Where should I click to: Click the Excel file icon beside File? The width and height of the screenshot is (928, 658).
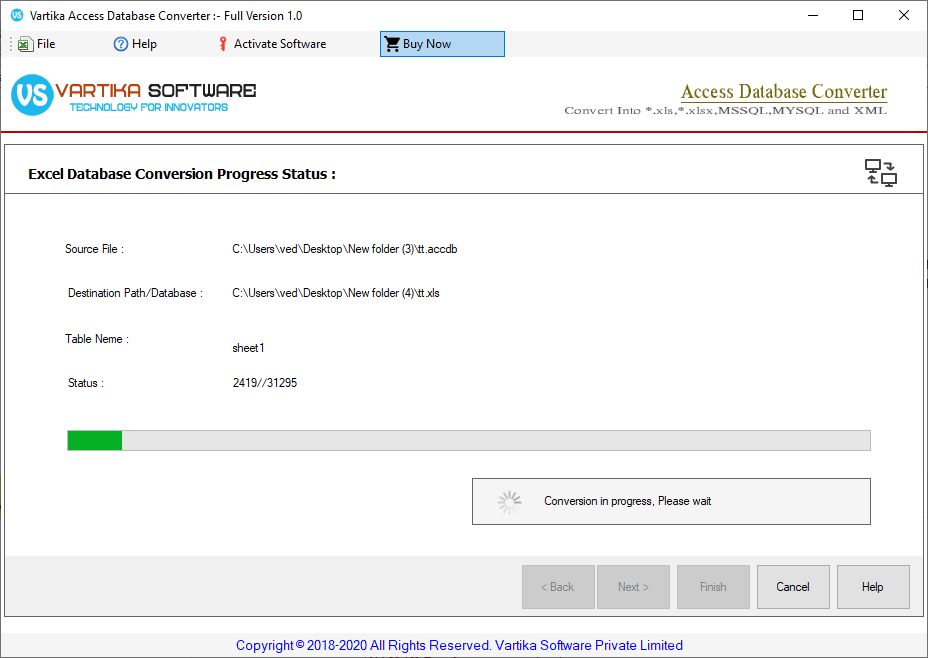pyautogui.click(x=25, y=44)
